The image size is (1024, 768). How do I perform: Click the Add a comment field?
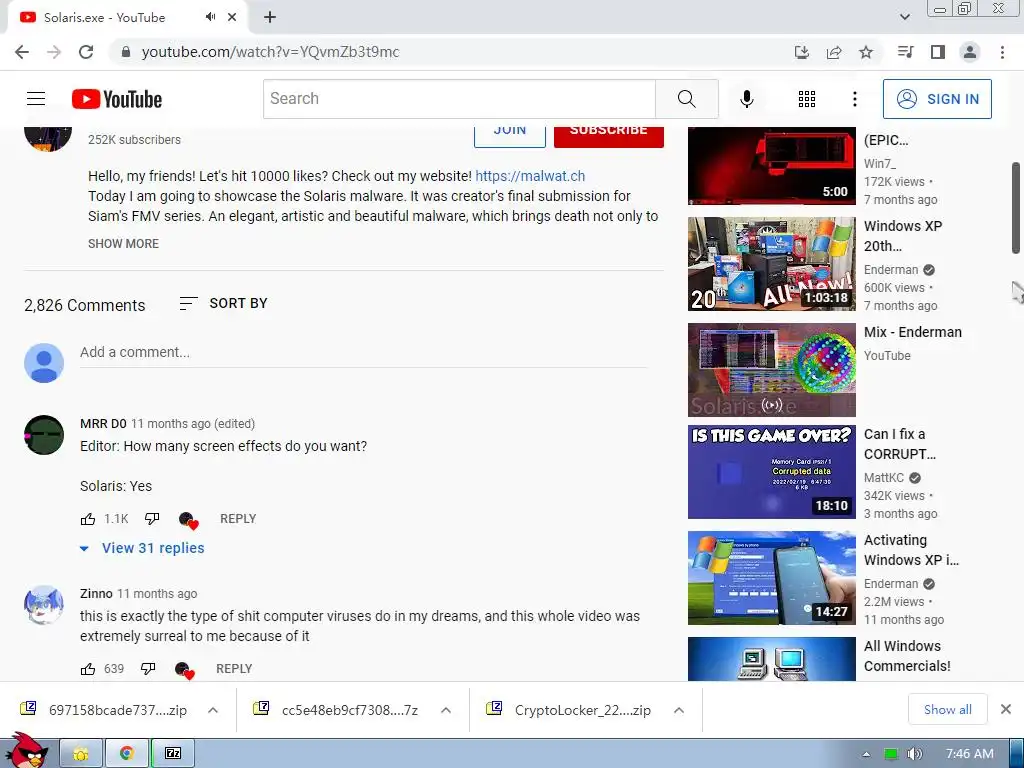[363, 353]
